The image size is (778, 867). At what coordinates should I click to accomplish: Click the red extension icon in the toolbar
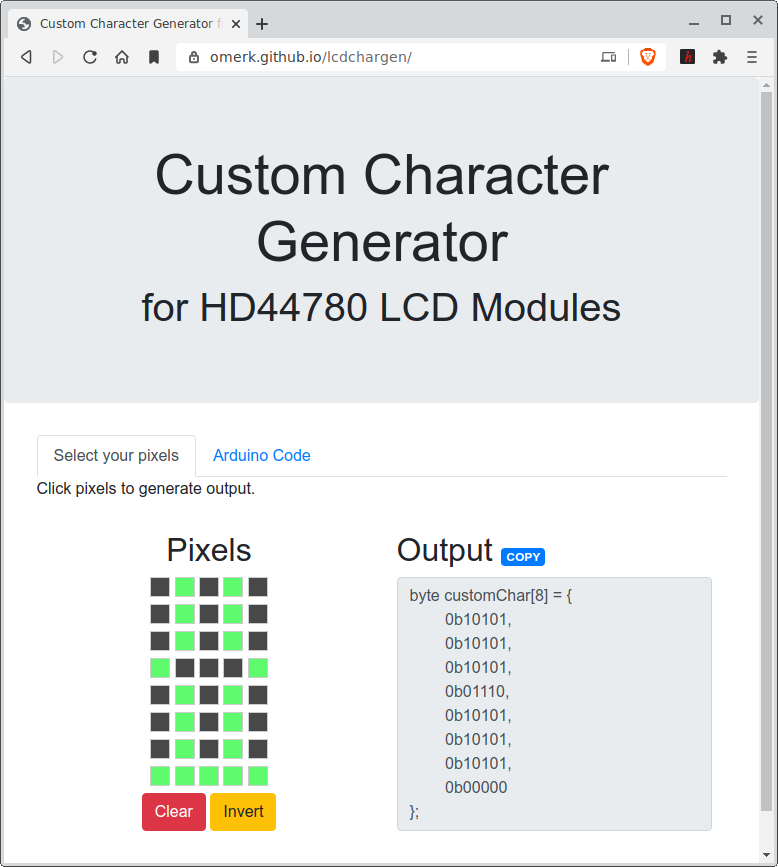[687, 57]
